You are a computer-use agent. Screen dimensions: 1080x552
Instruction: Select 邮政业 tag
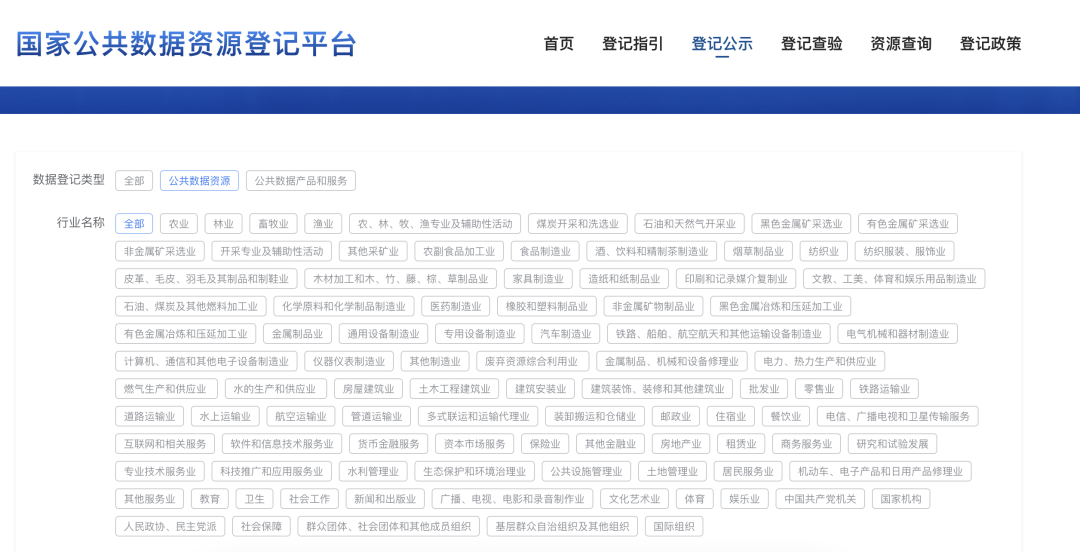tap(676, 416)
